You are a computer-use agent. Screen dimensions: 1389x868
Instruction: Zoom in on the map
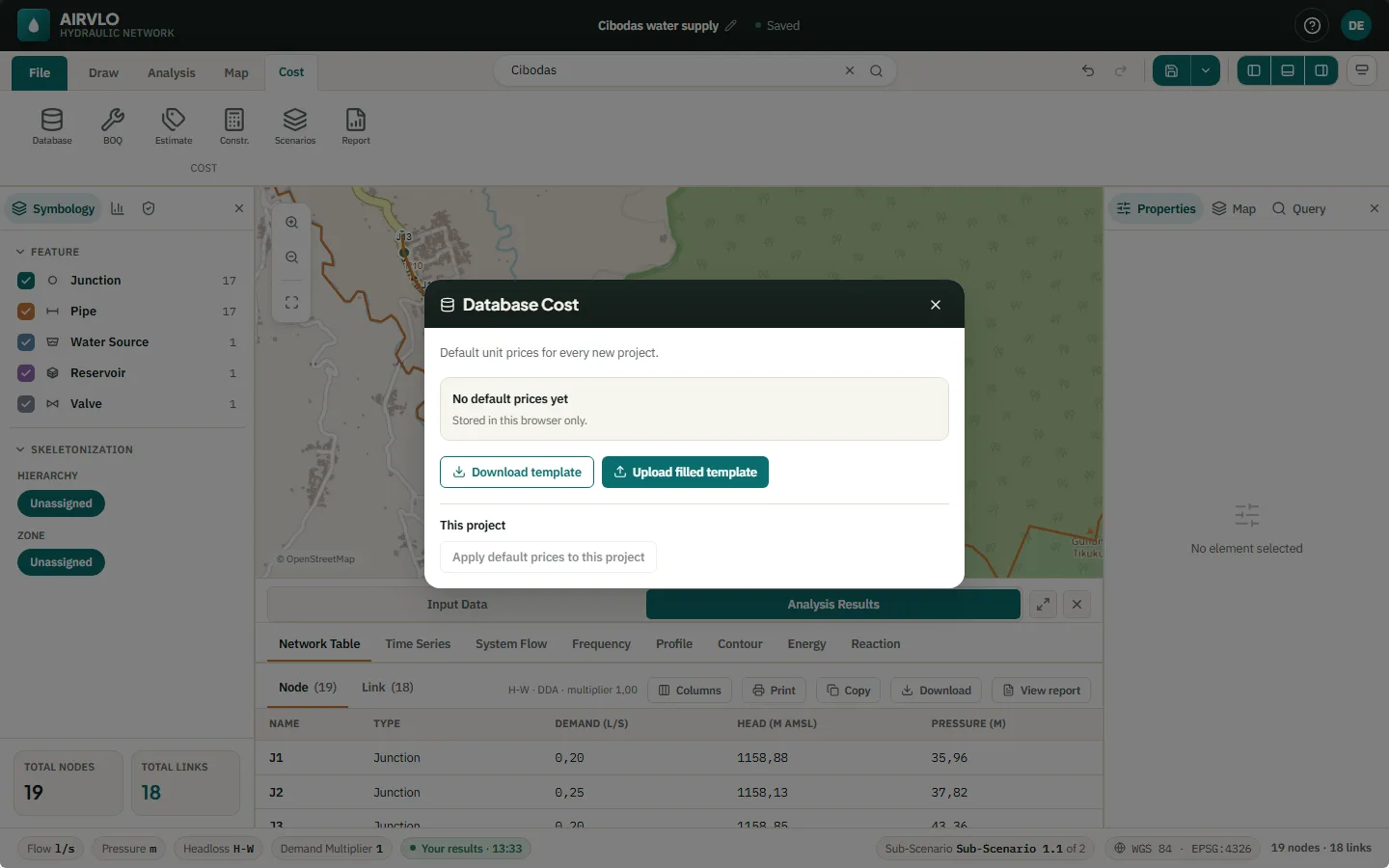[291, 223]
